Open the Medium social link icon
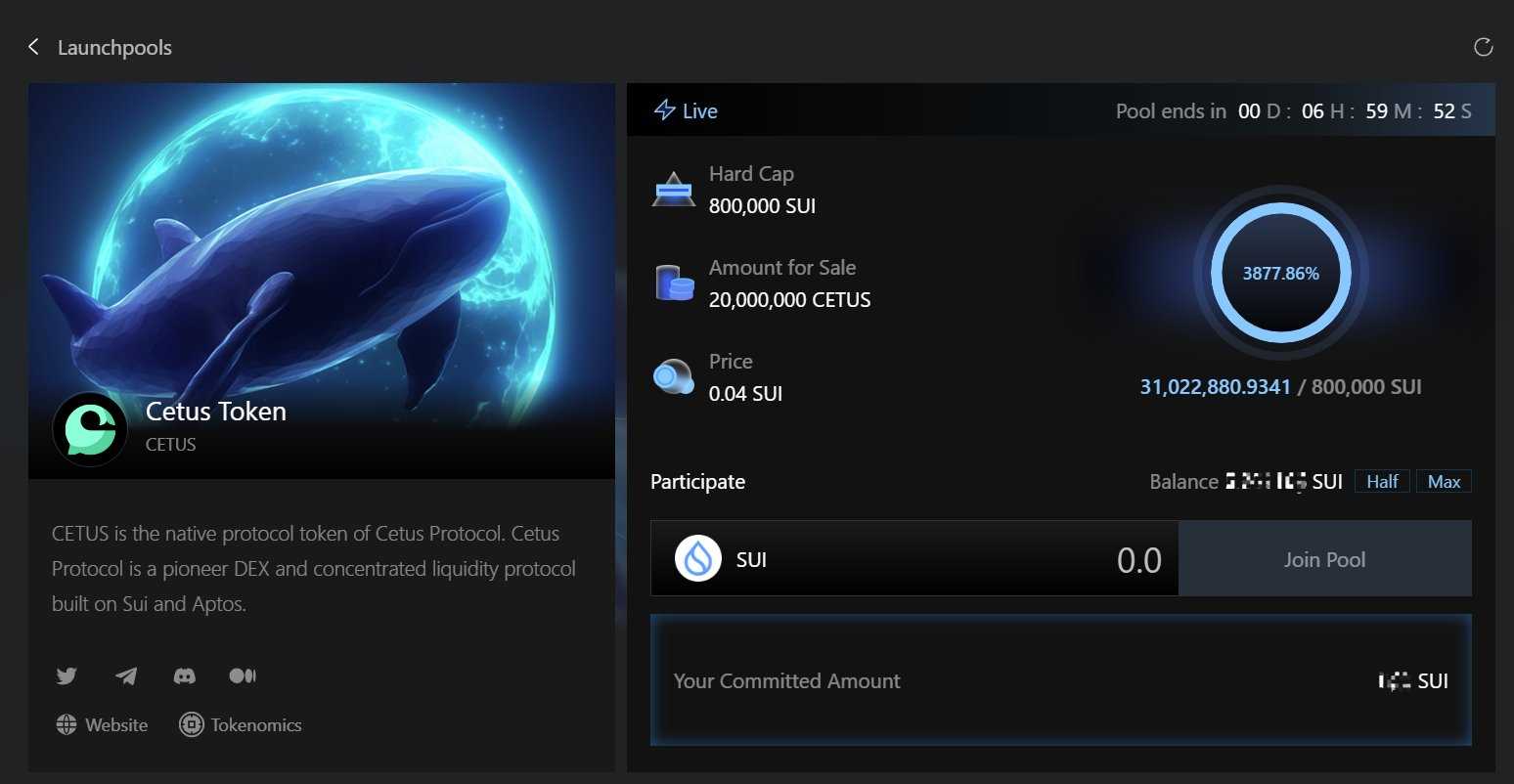 click(x=242, y=675)
